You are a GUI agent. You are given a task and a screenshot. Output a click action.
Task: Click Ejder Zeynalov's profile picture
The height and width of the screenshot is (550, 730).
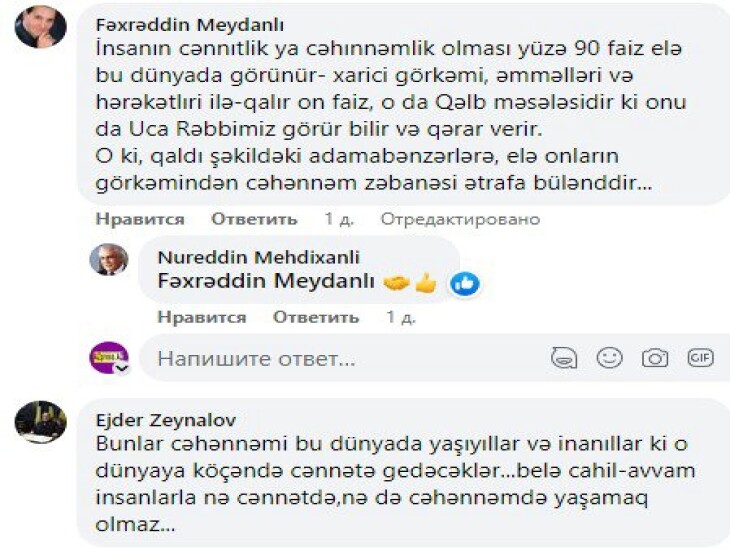(x=41, y=422)
